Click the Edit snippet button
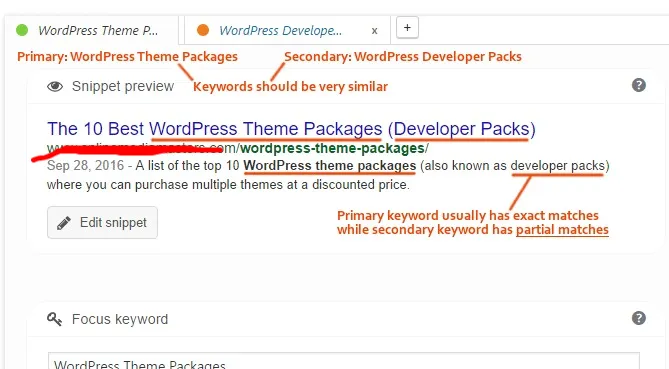 [x=102, y=222]
